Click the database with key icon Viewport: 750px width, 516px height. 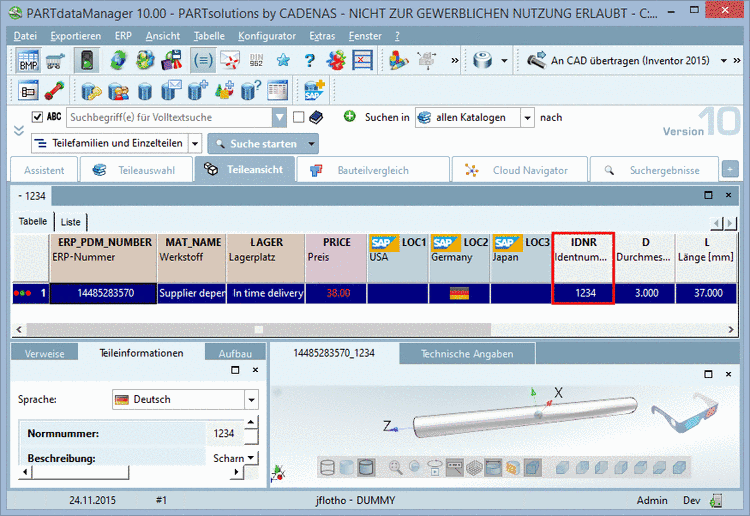[x=91, y=90]
